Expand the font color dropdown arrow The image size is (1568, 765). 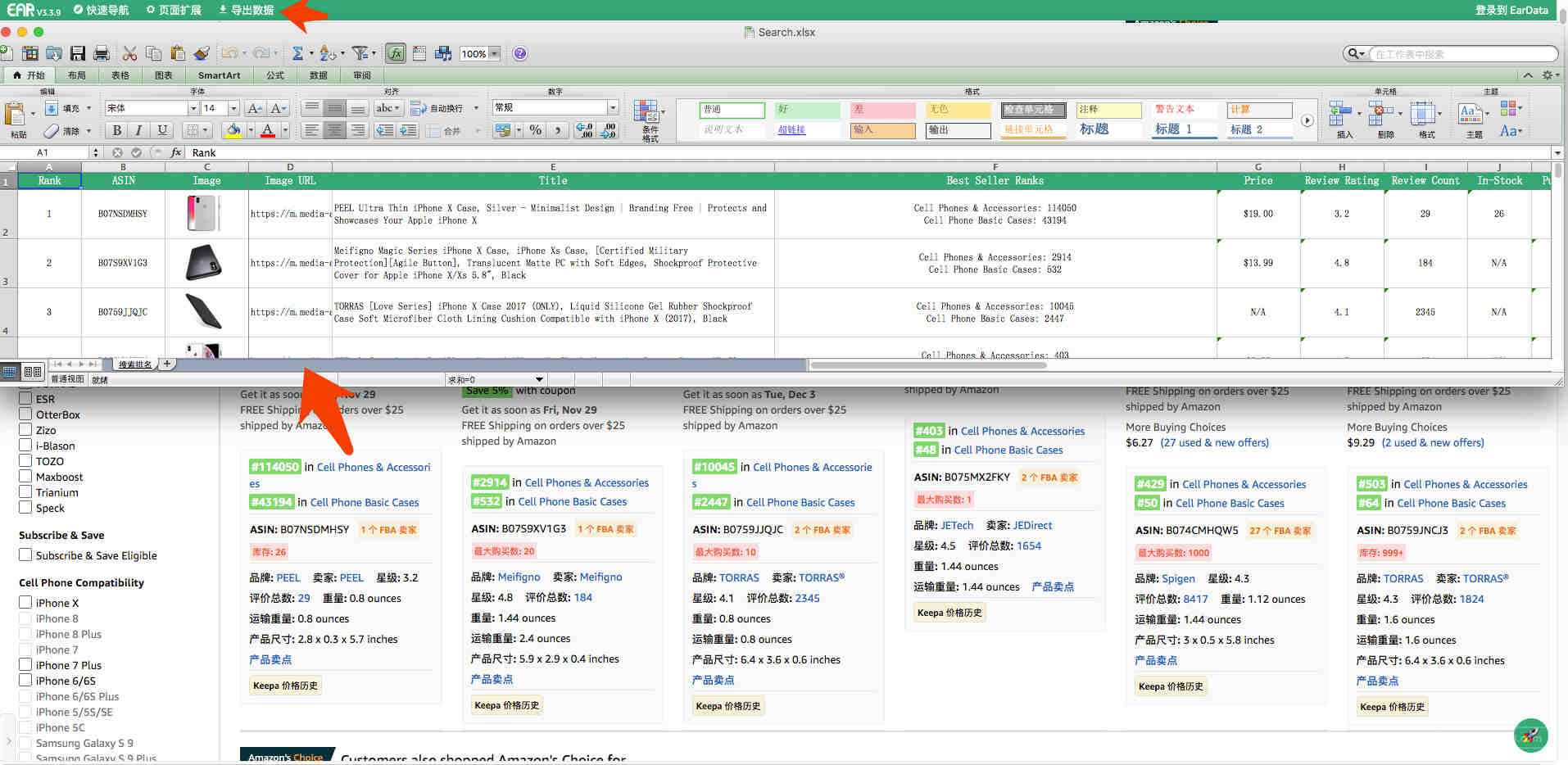pos(285,130)
